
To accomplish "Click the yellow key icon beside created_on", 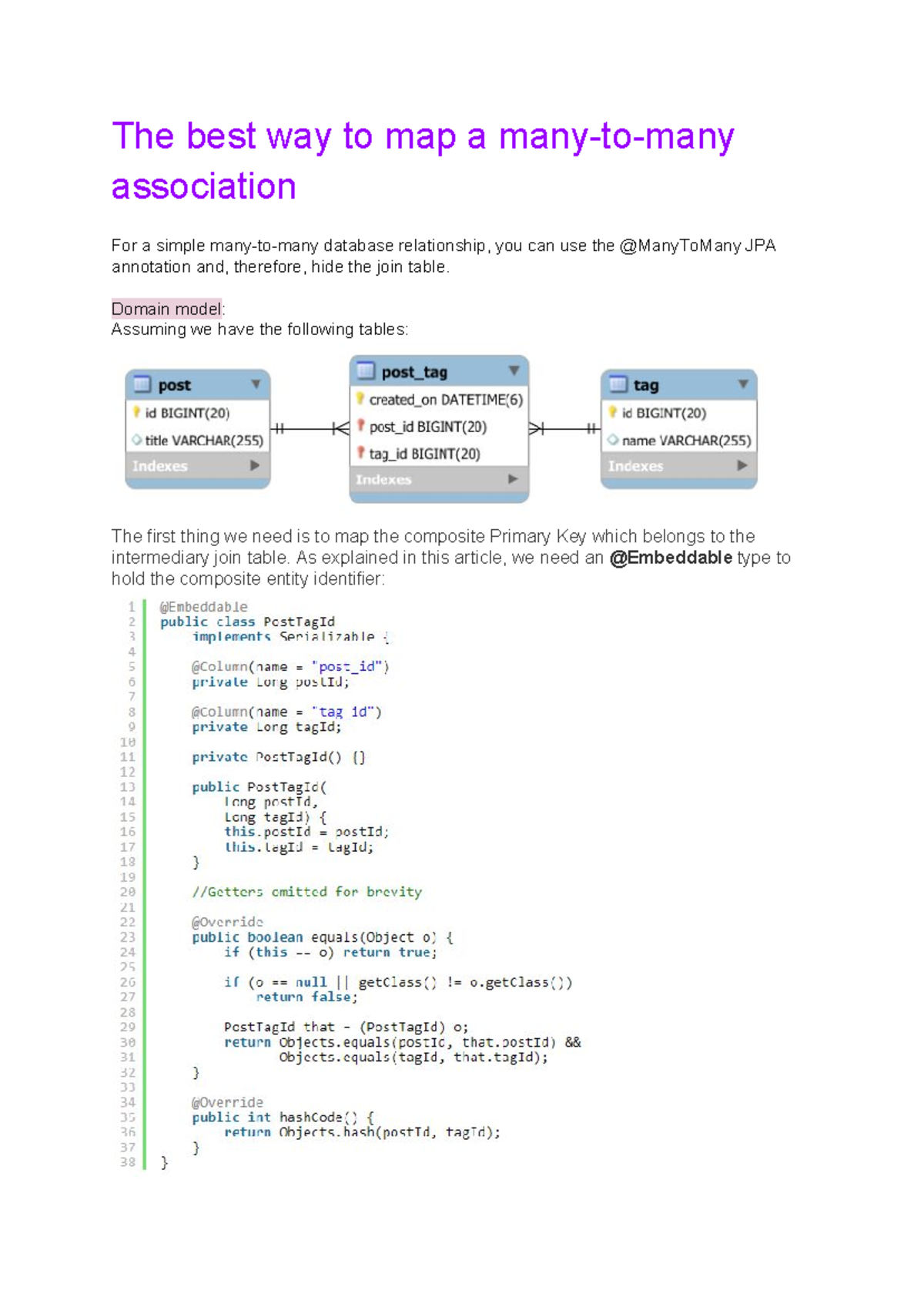I will 360,399.
